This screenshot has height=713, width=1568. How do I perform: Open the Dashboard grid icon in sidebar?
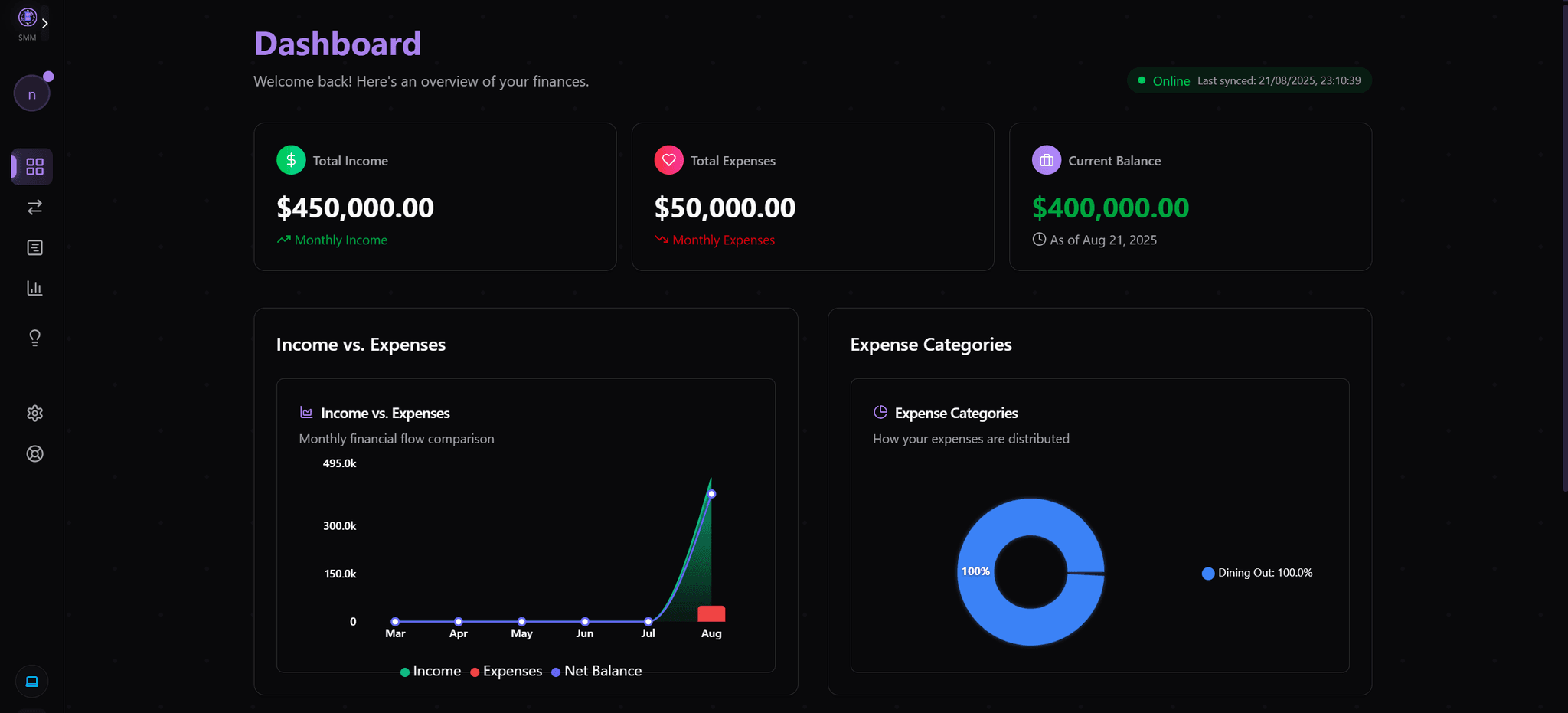[x=33, y=166]
